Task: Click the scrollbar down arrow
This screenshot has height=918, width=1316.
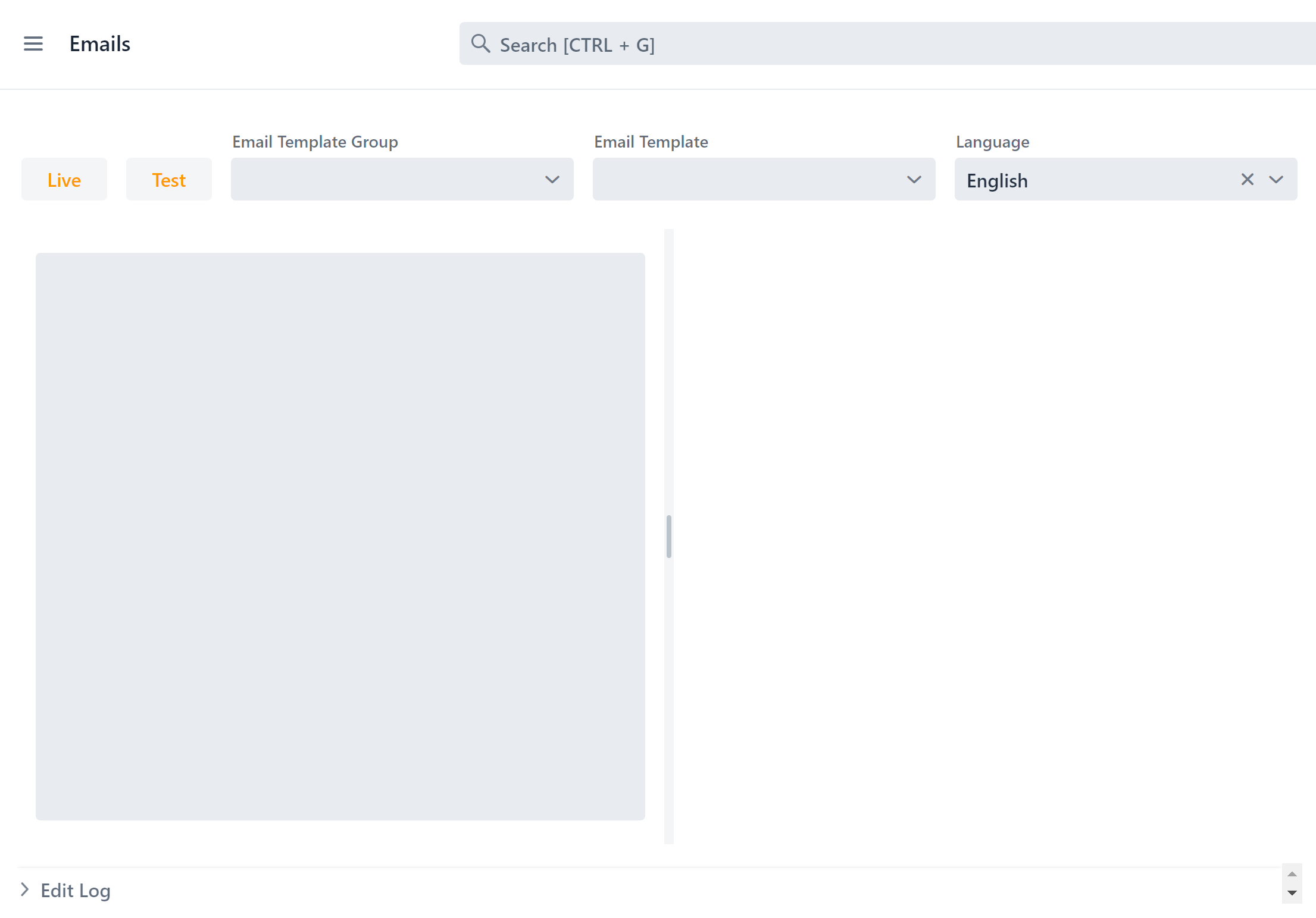Action: coord(1291,894)
